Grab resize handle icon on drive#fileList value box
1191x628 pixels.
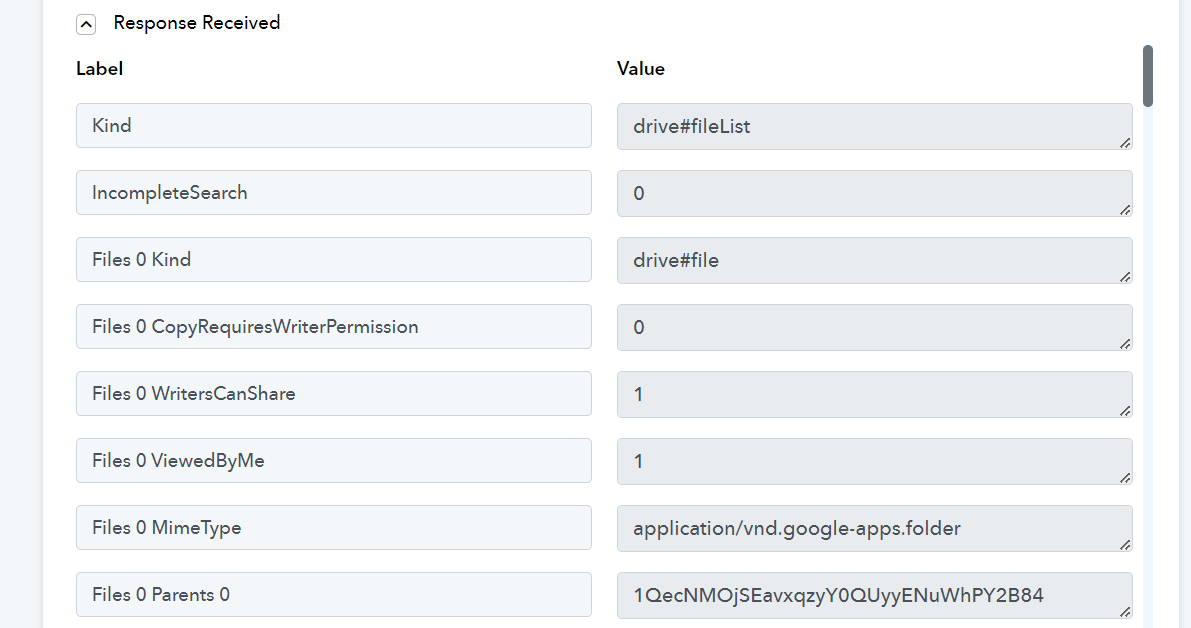coord(1125,143)
